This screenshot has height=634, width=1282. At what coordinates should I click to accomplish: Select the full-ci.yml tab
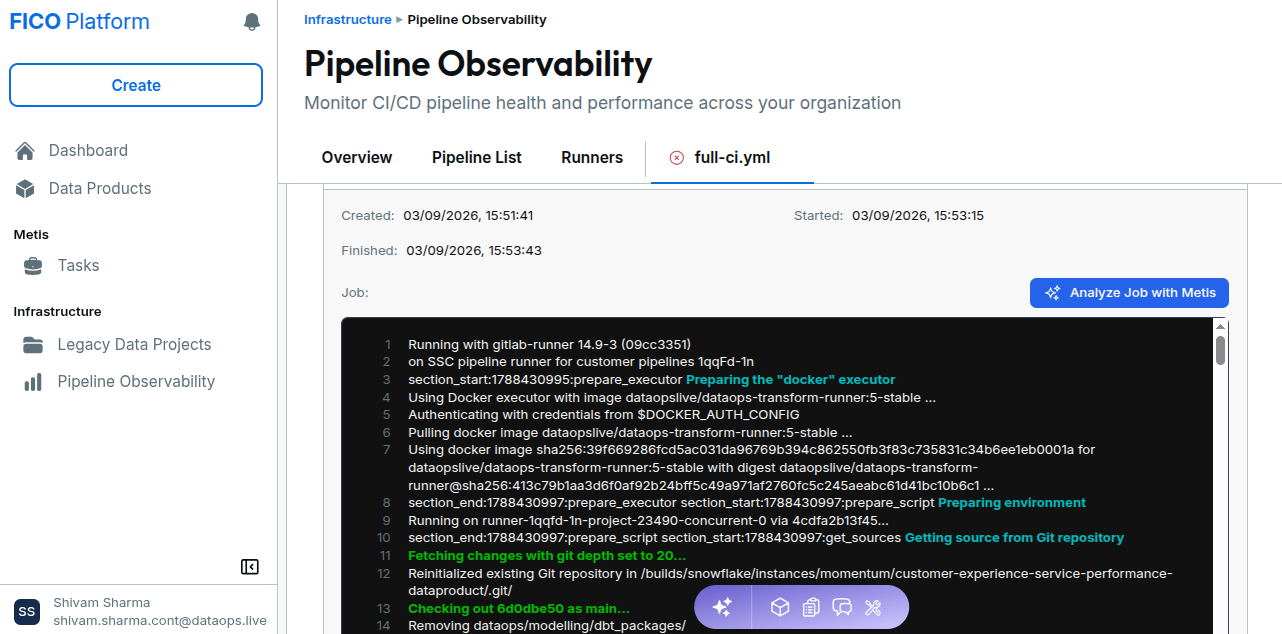click(732, 158)
